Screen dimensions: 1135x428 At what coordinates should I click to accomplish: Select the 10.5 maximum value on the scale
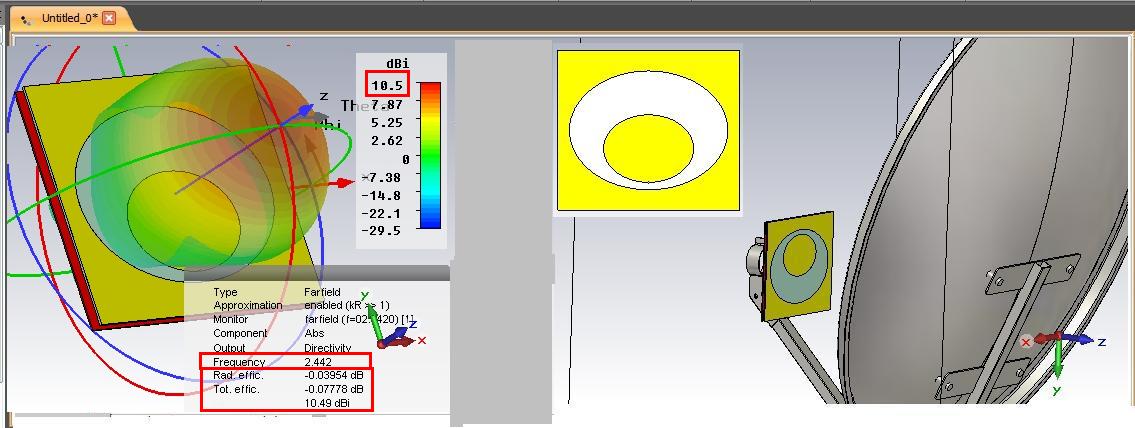pos(387,85)
